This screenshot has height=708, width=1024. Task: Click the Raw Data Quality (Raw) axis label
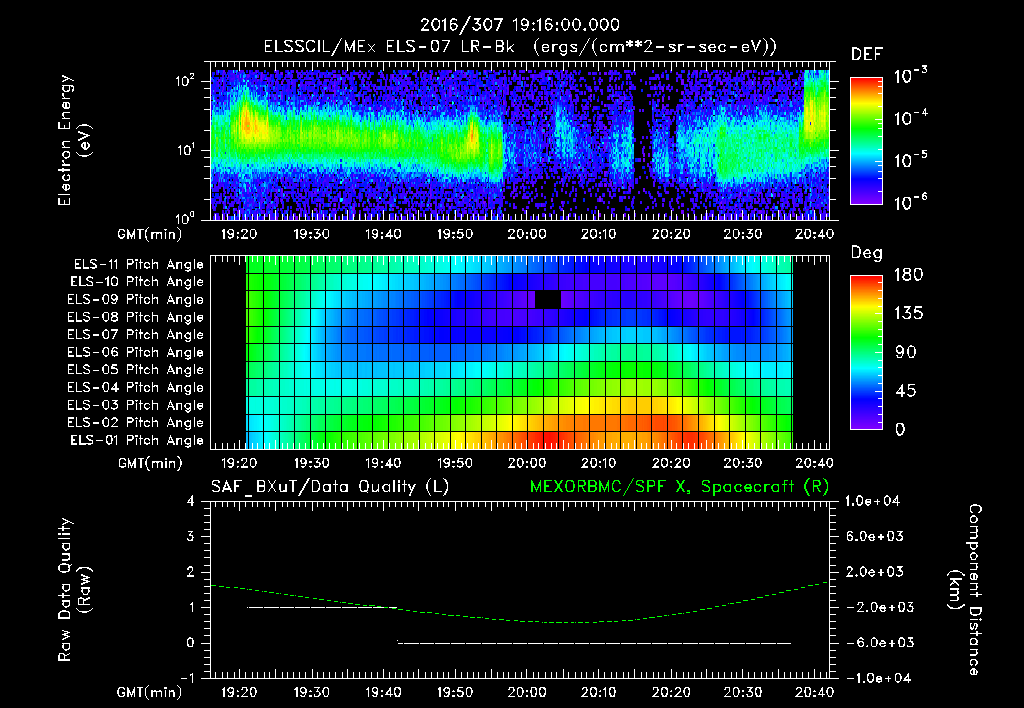74,590
